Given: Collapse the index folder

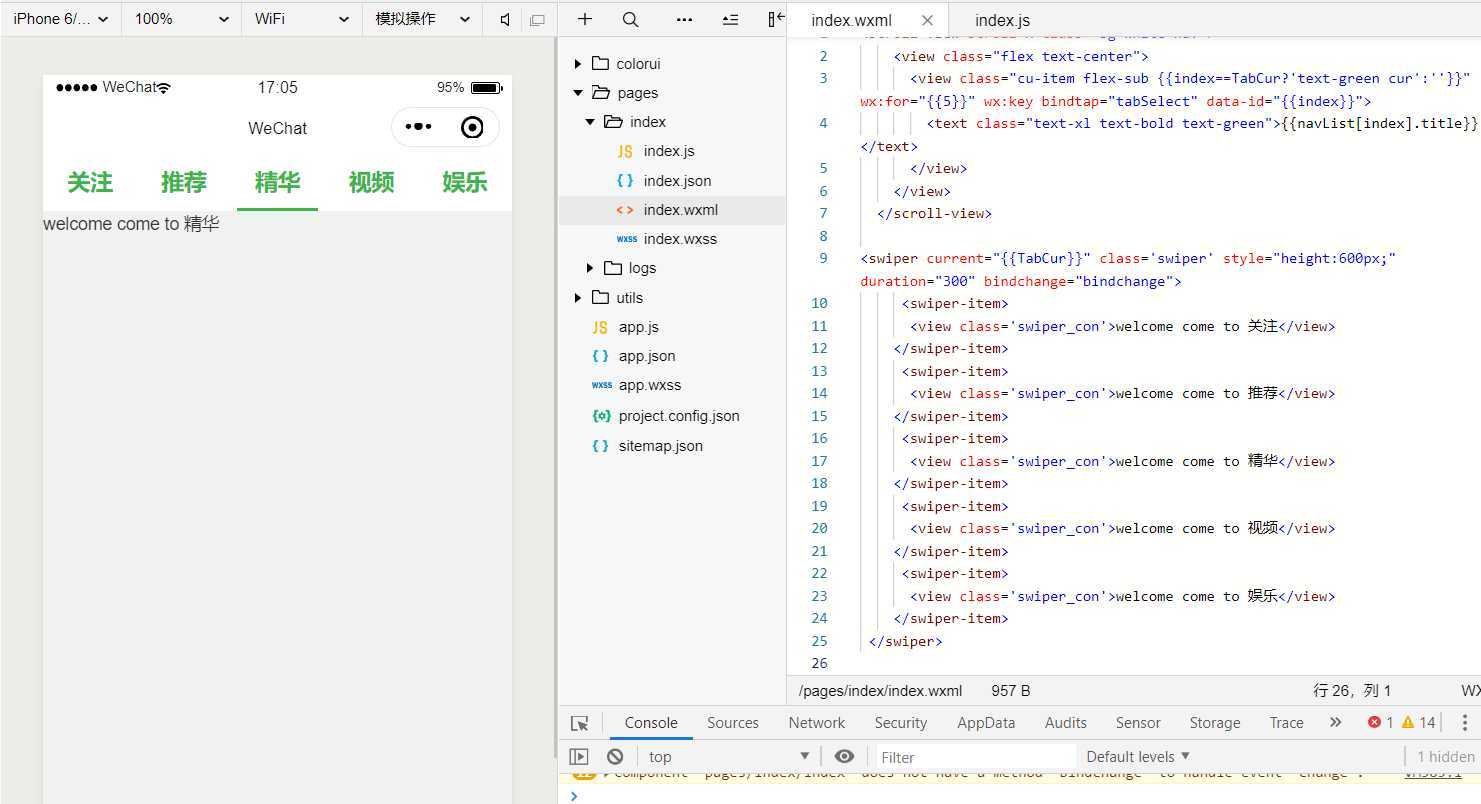Looking at the screenshot, I should point(646,122).
